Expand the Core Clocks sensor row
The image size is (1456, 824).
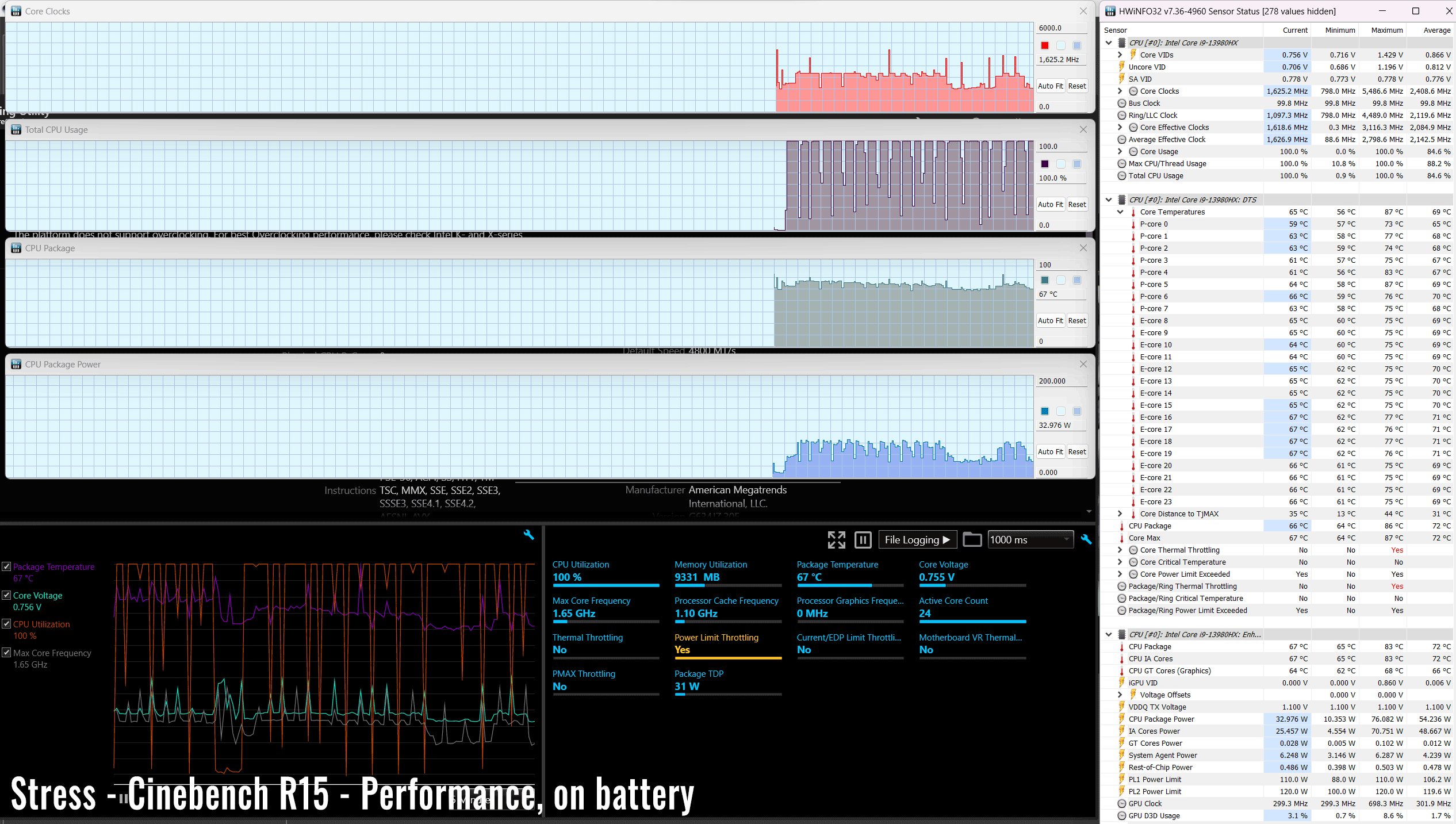1120,91
